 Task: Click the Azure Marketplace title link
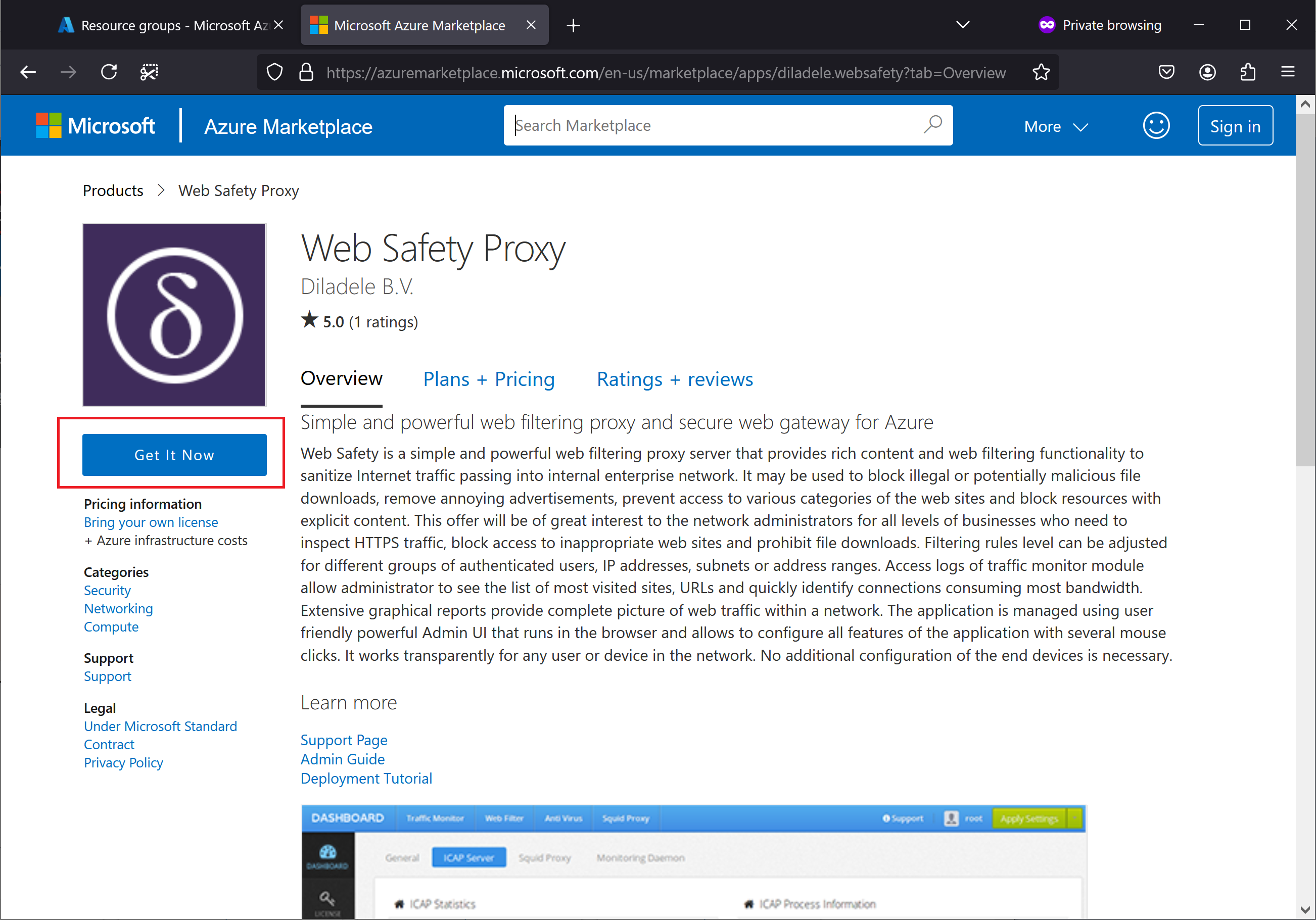pyautogui.click(x=288, y=127)
